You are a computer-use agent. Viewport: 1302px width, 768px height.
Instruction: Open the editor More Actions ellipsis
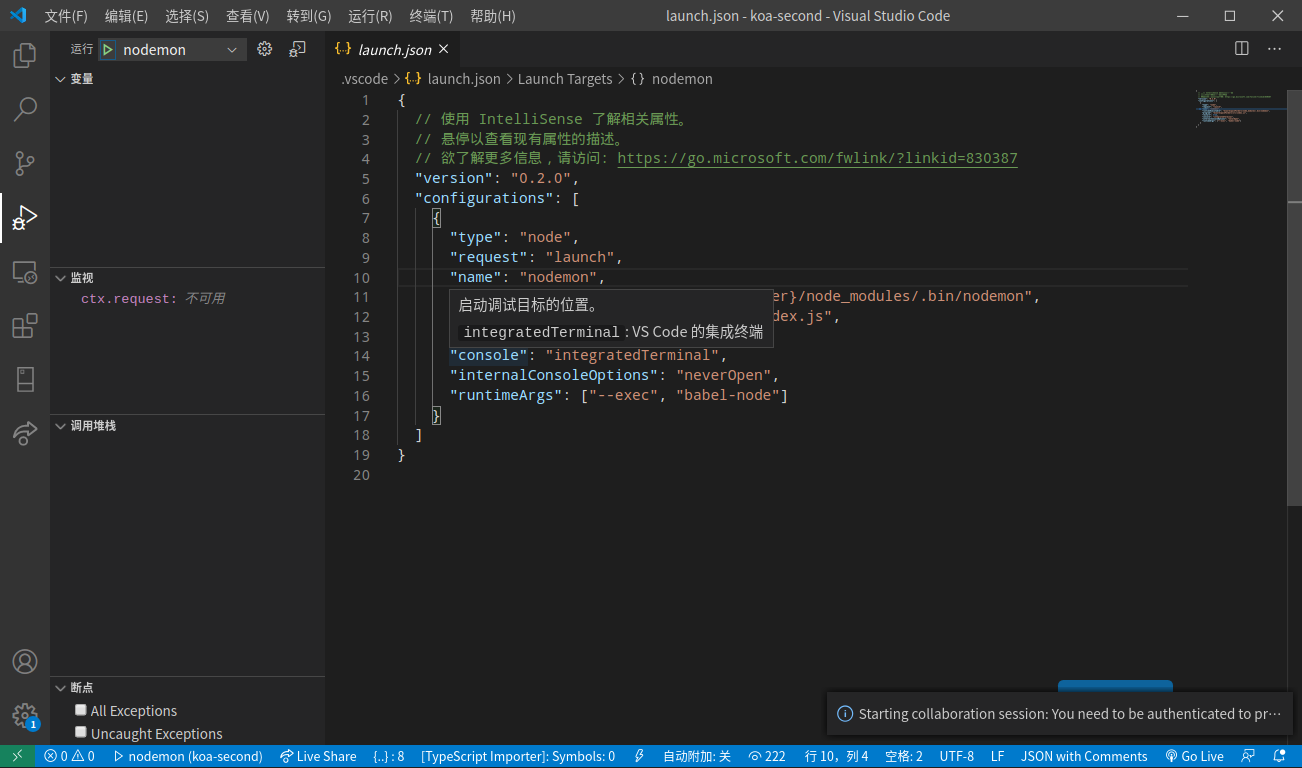(x=1275, y=48)
